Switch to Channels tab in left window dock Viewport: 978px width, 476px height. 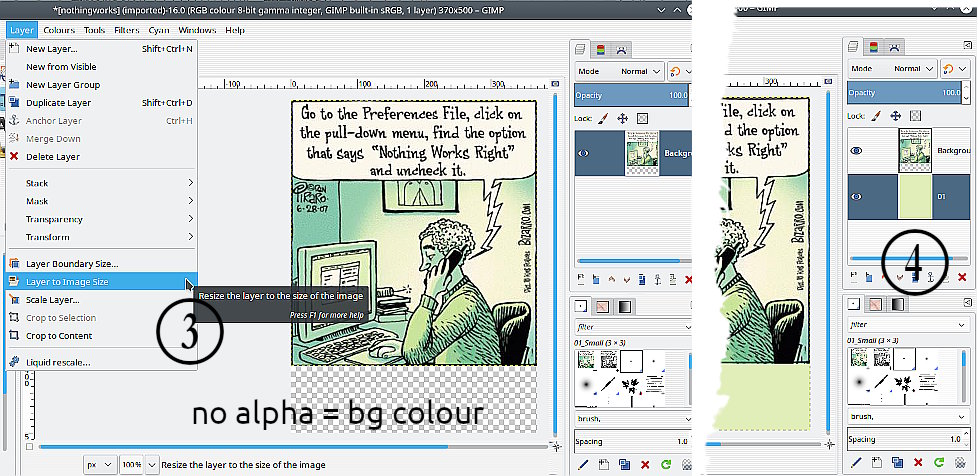tap(601, 50)
